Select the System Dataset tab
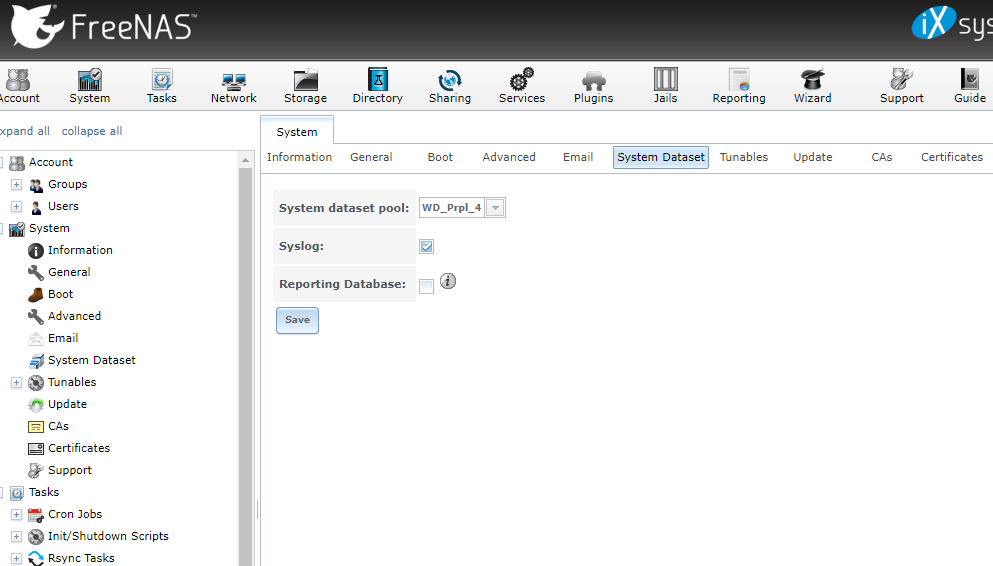The image size is (993, 566). click(x=661, y=157)
